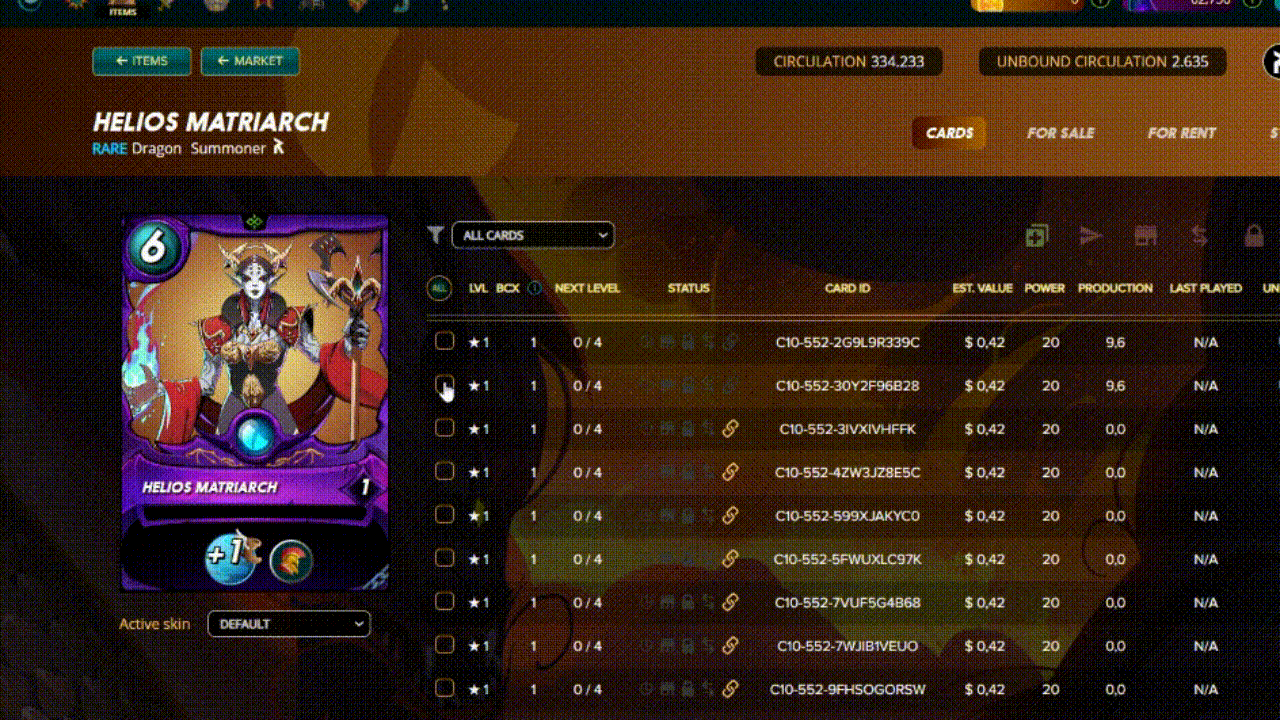Click the send cards paper-plane icon
The image size is (1280, 720).
(1091, 236)
